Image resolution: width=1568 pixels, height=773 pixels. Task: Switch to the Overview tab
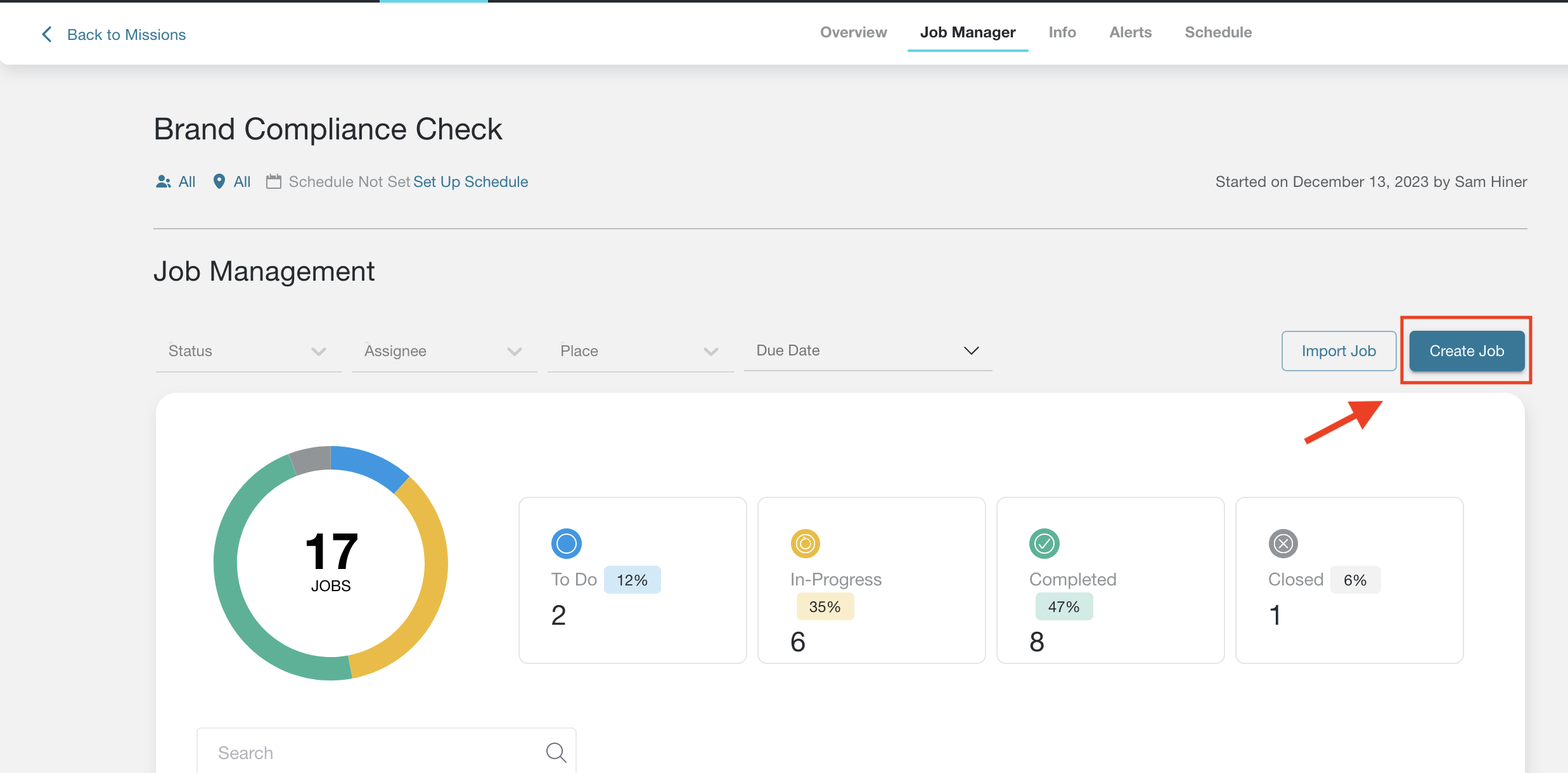tap(853, 32)
